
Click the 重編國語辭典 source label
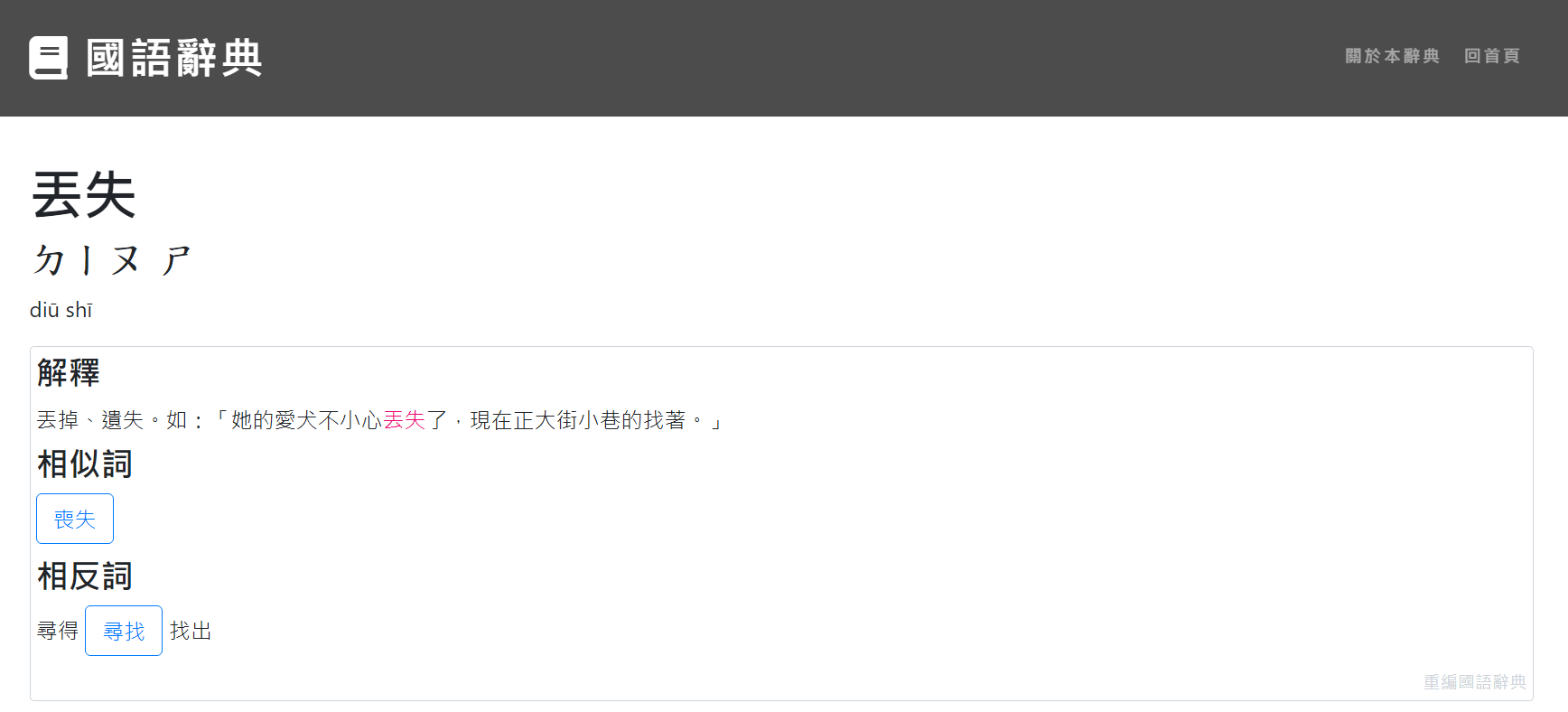[1474, 682]
